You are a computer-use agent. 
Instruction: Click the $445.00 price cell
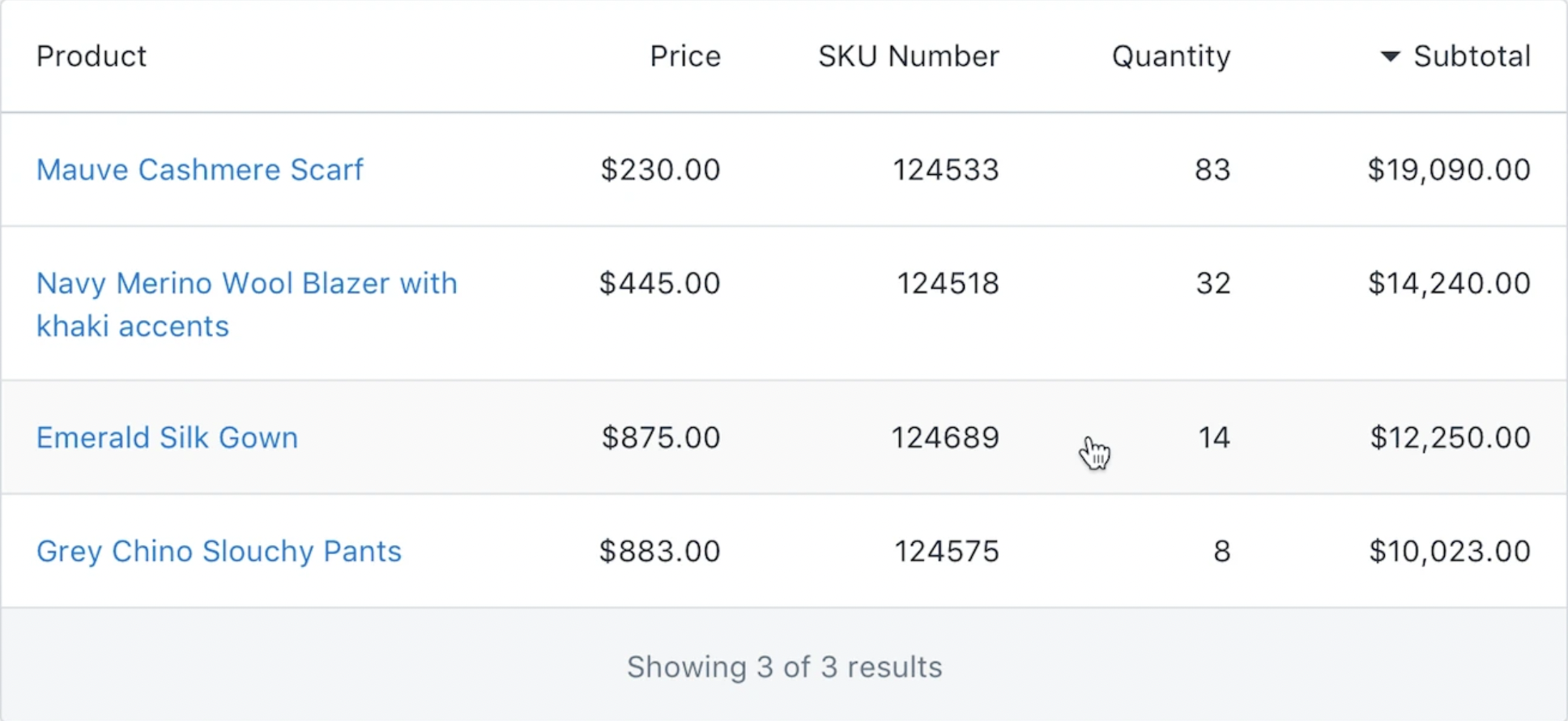point(659,284)
